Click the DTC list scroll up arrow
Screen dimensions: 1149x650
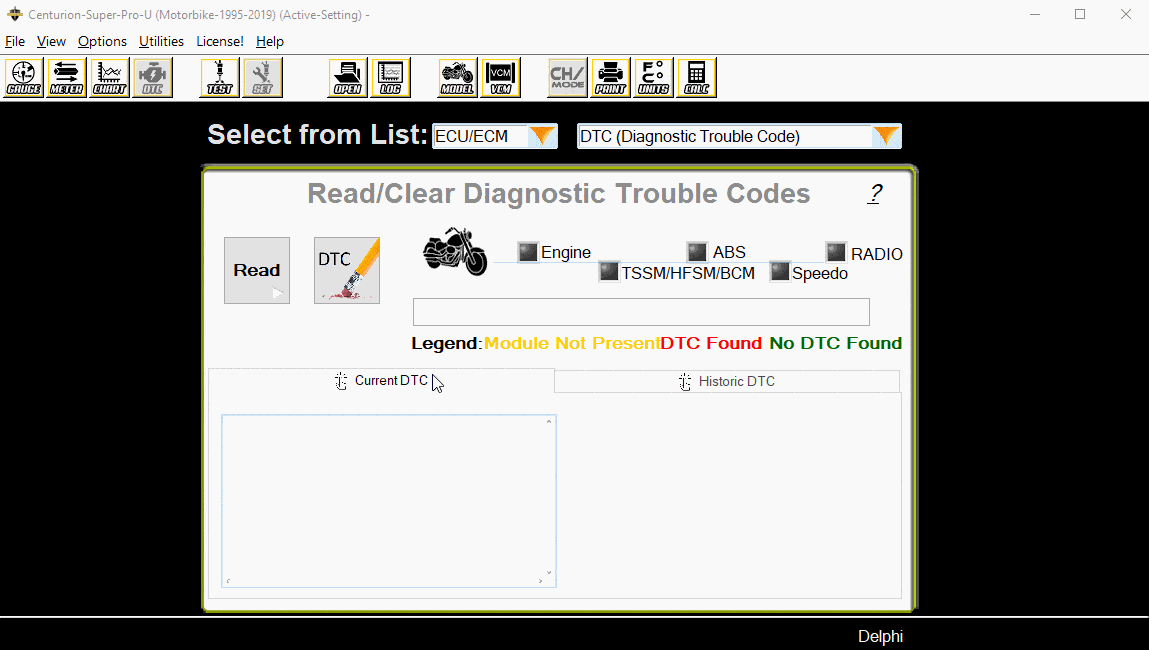point(549,422)
